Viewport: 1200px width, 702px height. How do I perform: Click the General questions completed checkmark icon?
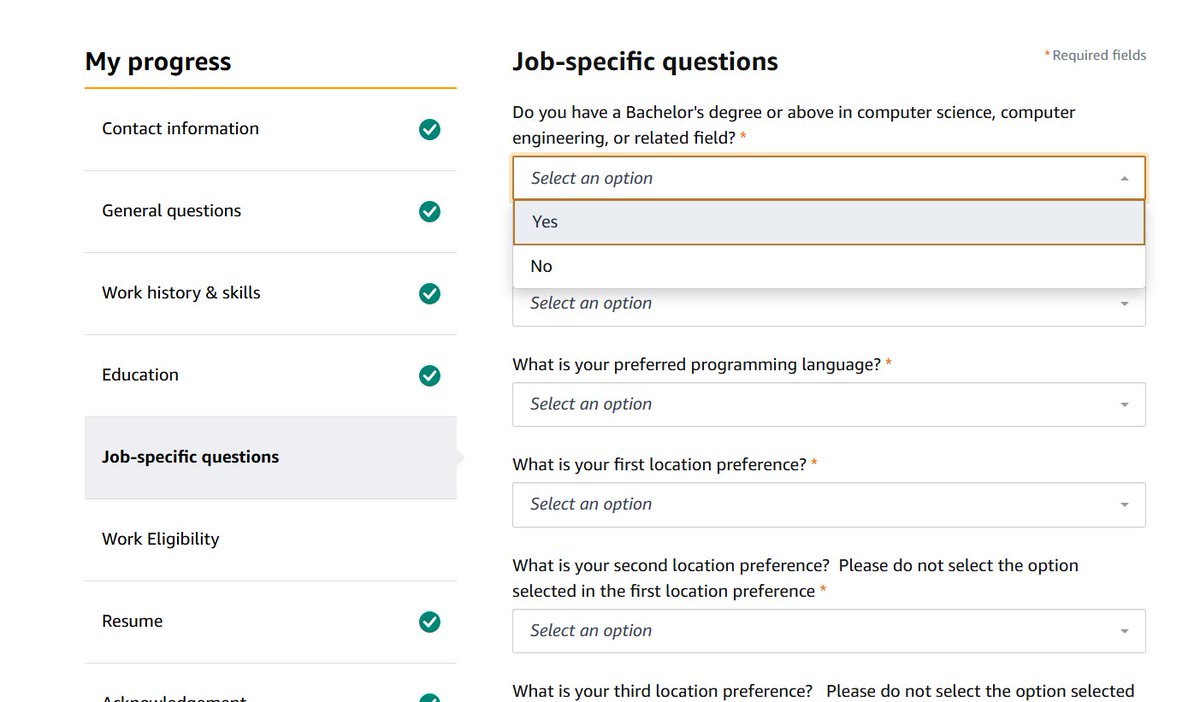pos(430,211)
